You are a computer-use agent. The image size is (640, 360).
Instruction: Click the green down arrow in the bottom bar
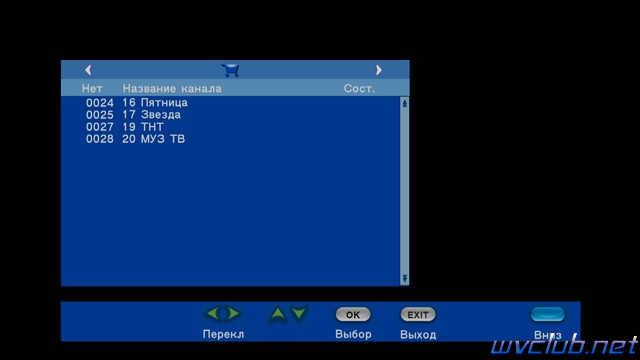299,313
